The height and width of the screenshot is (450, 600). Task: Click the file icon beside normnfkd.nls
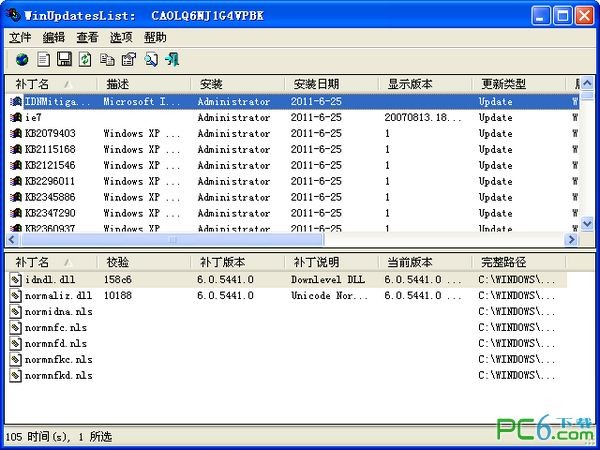[15, 376]
